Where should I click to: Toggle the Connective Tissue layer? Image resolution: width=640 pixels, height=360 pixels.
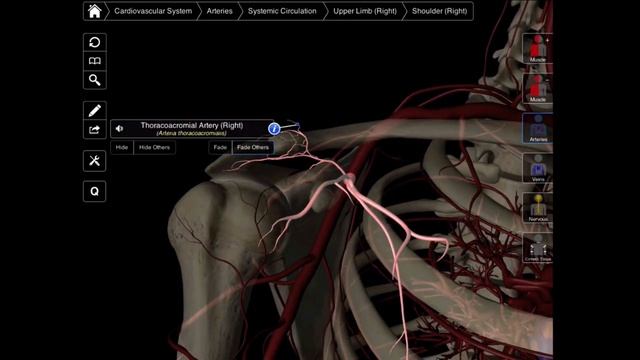point(538,248)
